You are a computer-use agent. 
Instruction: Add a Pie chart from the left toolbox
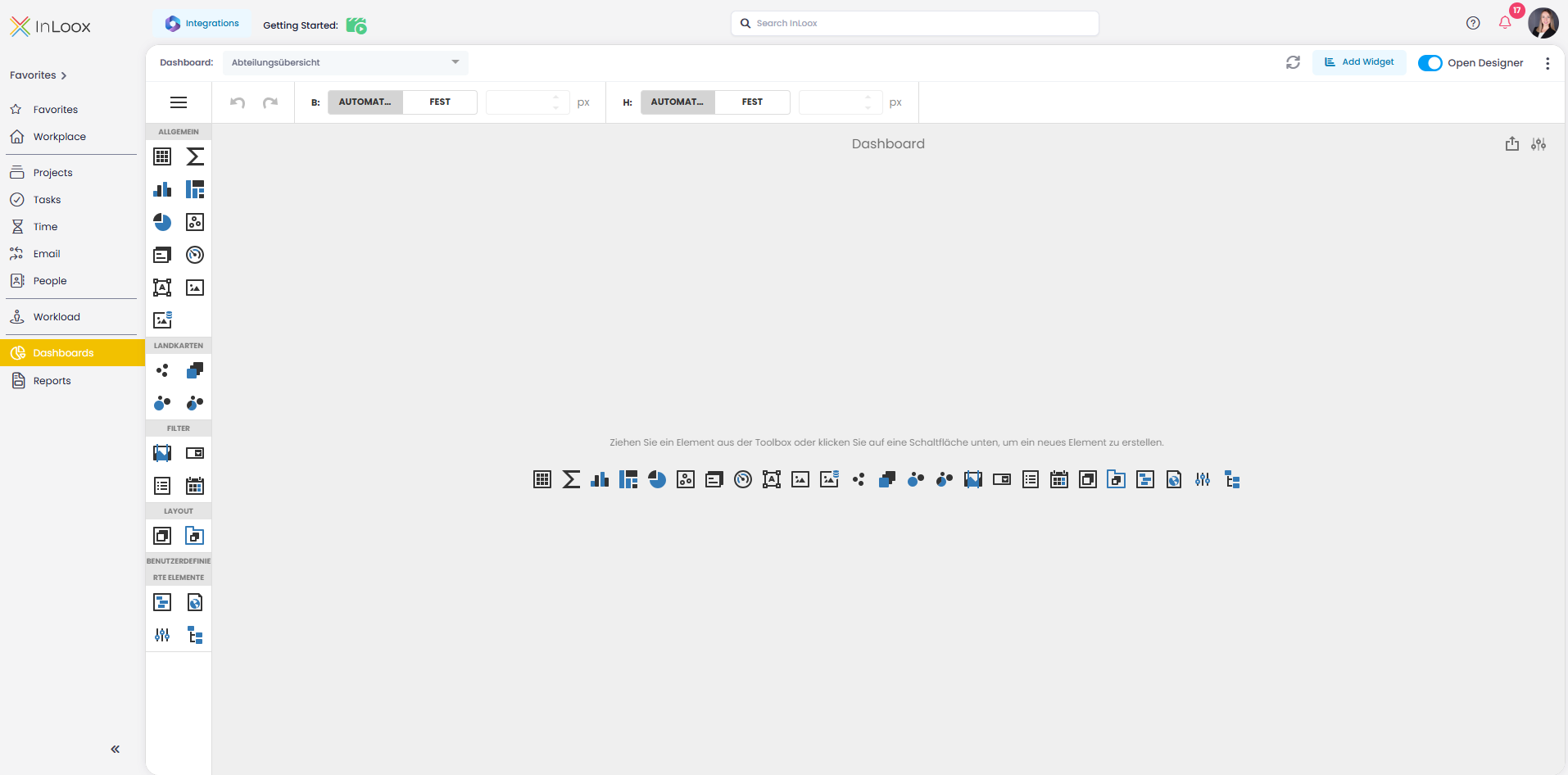(x=162, y=222)
